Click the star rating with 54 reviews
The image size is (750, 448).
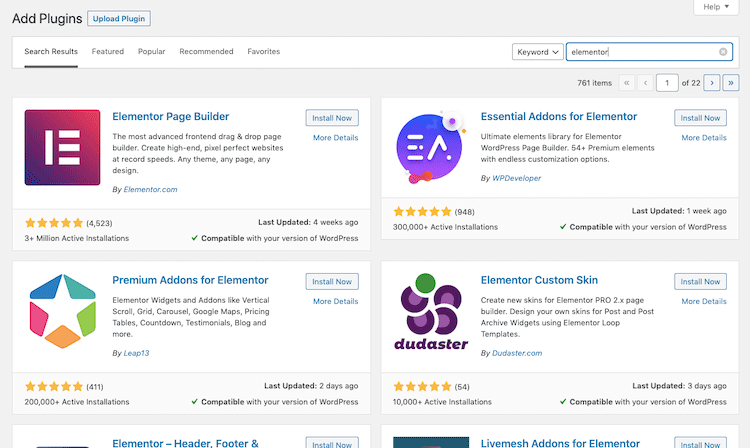tap(422, 386)
